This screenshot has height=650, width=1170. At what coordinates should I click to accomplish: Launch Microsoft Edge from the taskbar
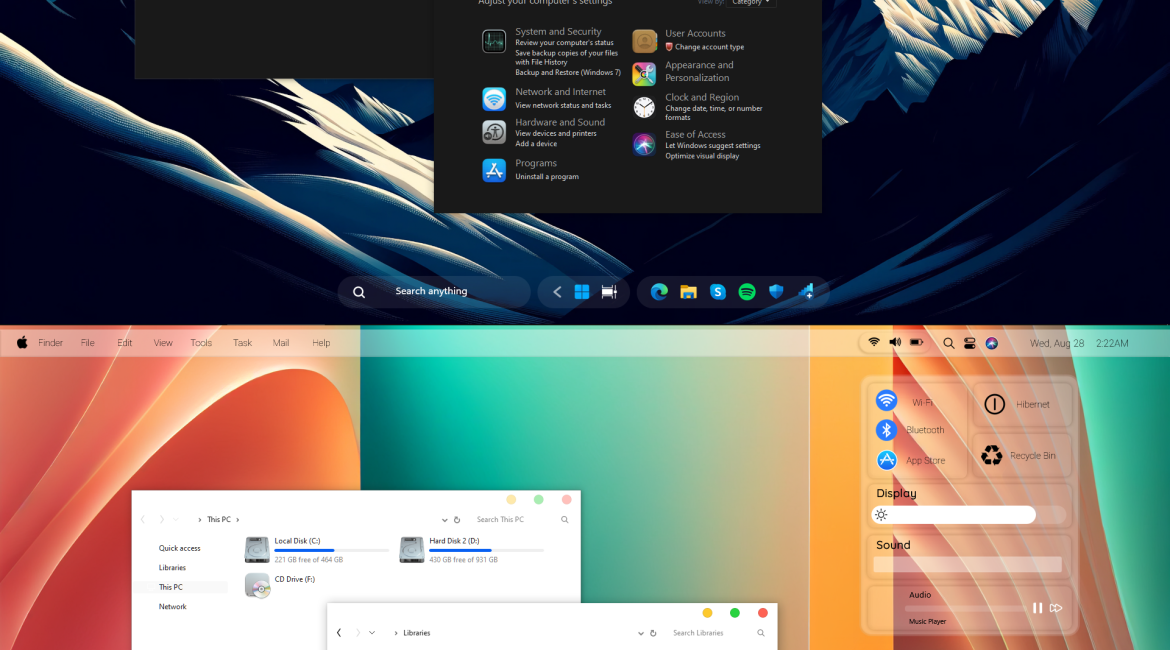(x=659, y=292)
